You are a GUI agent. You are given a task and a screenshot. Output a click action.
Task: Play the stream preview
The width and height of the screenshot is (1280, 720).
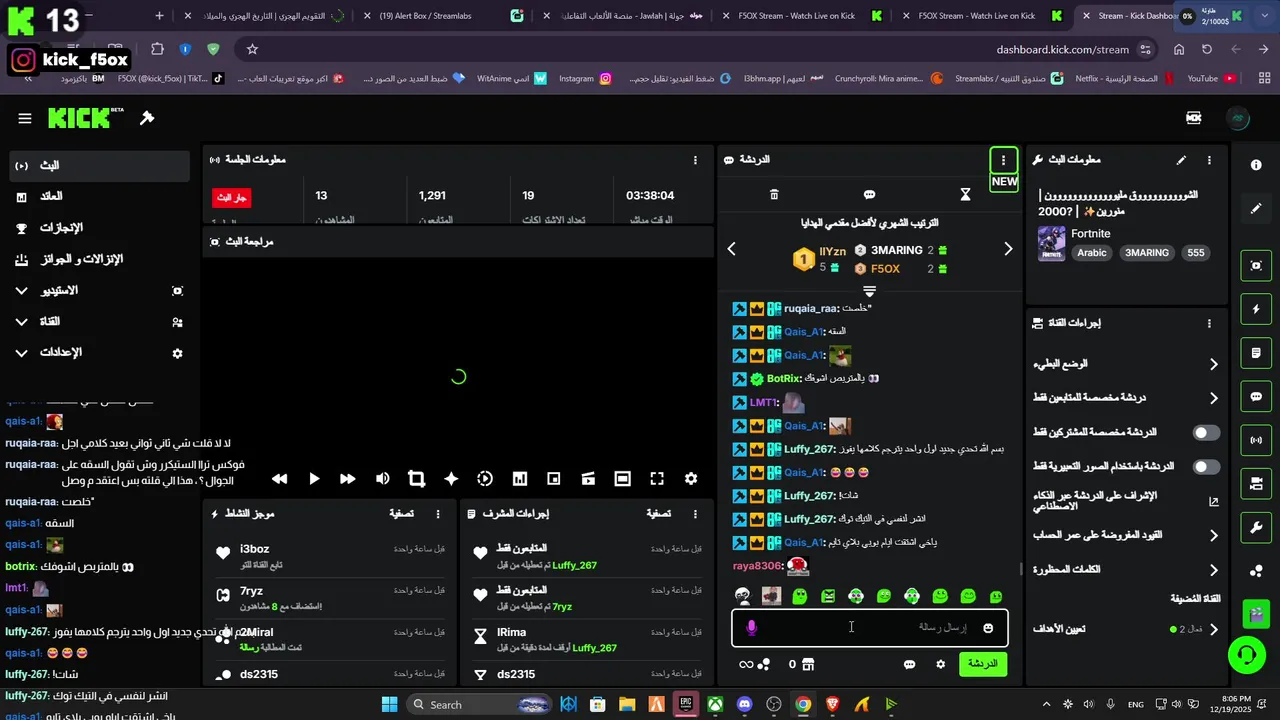(314, 479)
